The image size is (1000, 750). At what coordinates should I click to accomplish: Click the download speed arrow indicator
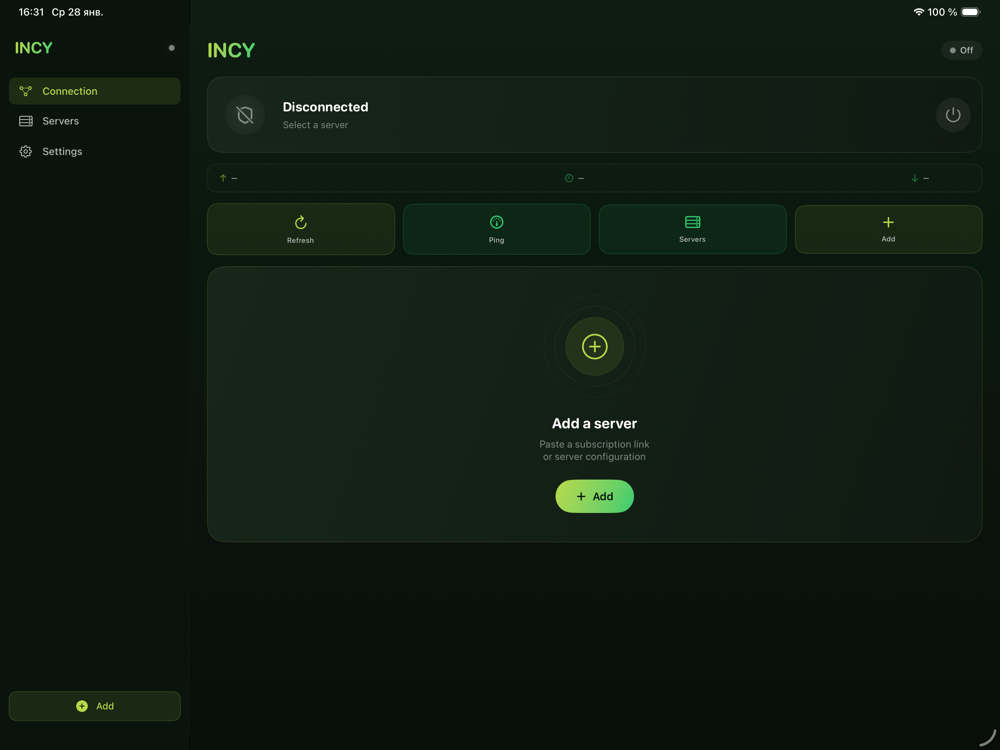pyautogui.click(x=914, y=178)
